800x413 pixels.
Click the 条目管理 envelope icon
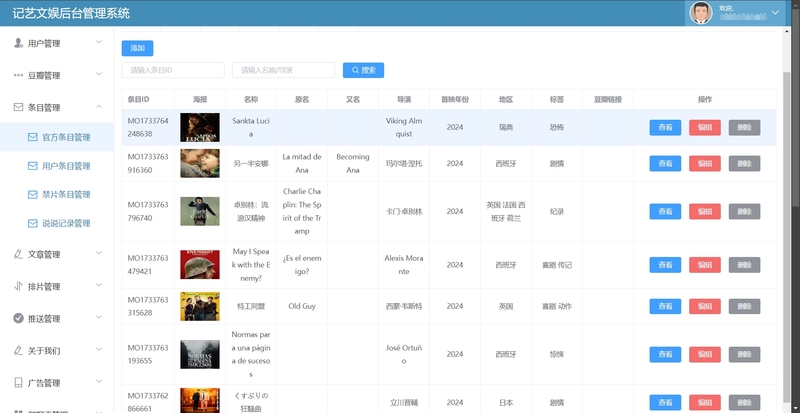tap(18, 107)
